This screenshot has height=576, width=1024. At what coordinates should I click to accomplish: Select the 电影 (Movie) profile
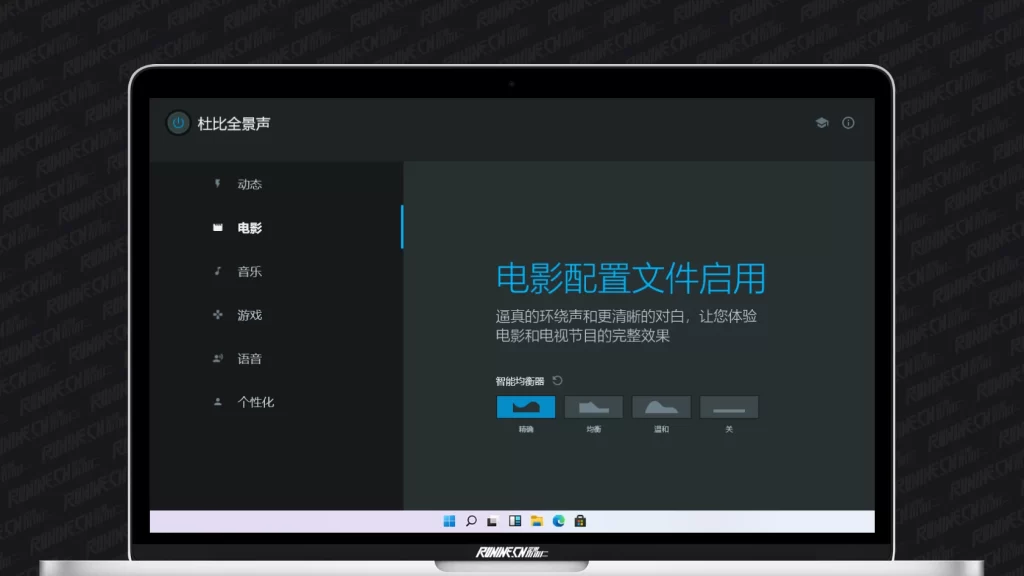pyautogui.click(x=249, y=228)
